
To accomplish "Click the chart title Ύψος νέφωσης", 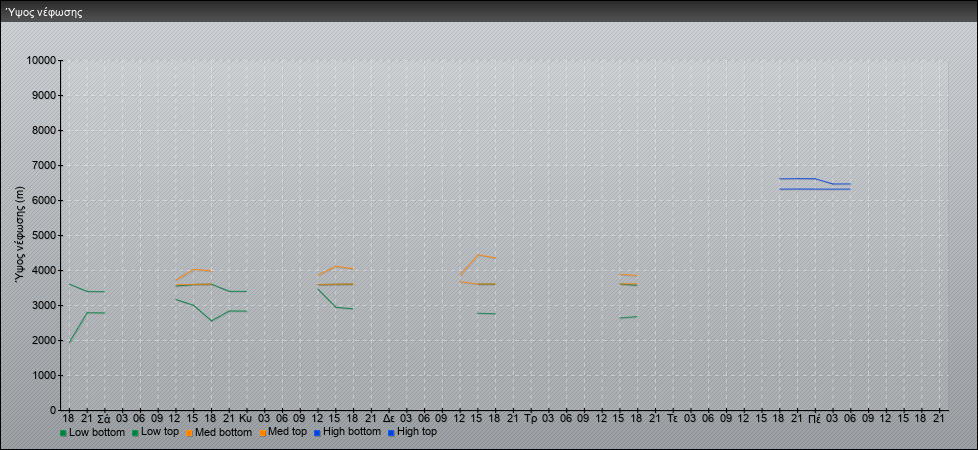I will [x=44, y=12].
